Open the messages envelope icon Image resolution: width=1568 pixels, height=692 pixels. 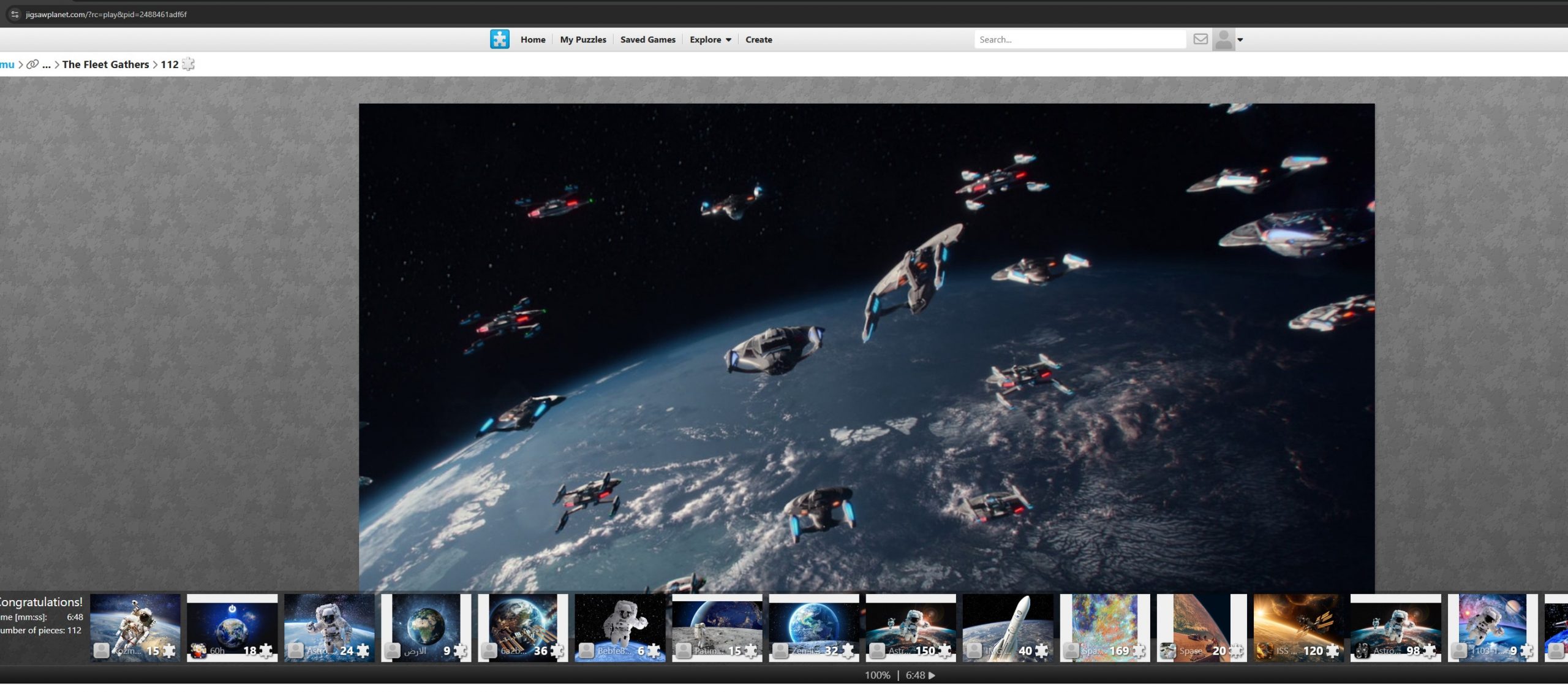pyautogui.click(x=1200, y=39)
